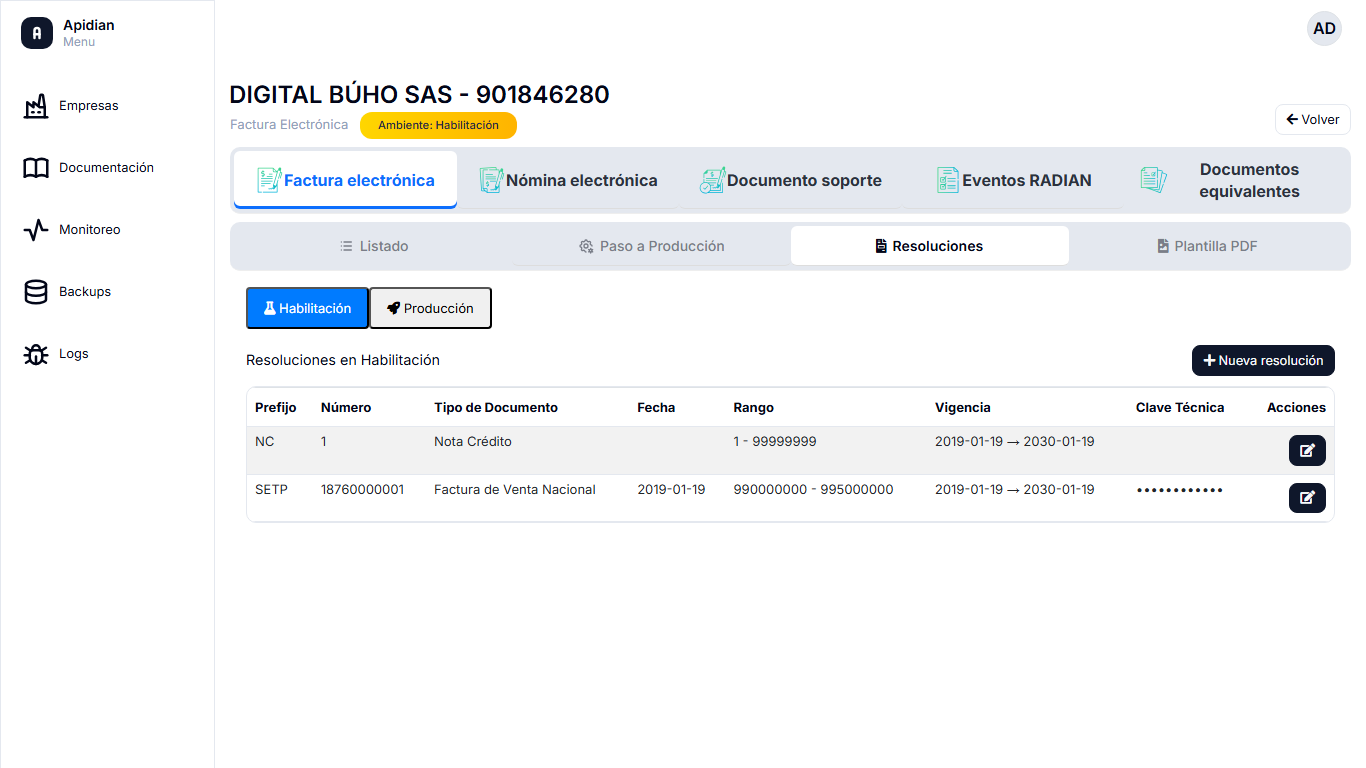Open Empresas factory icon in sidebar
Viewport: 1366px width, 768px height.
click(36, 106)
